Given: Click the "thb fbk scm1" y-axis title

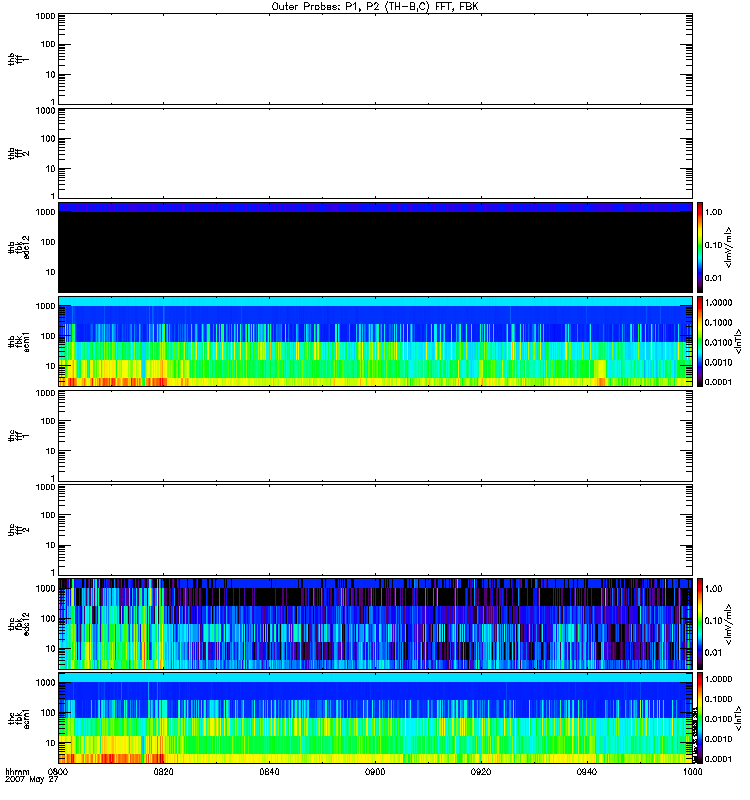Looking at the screenshot, I should (19, 341).
